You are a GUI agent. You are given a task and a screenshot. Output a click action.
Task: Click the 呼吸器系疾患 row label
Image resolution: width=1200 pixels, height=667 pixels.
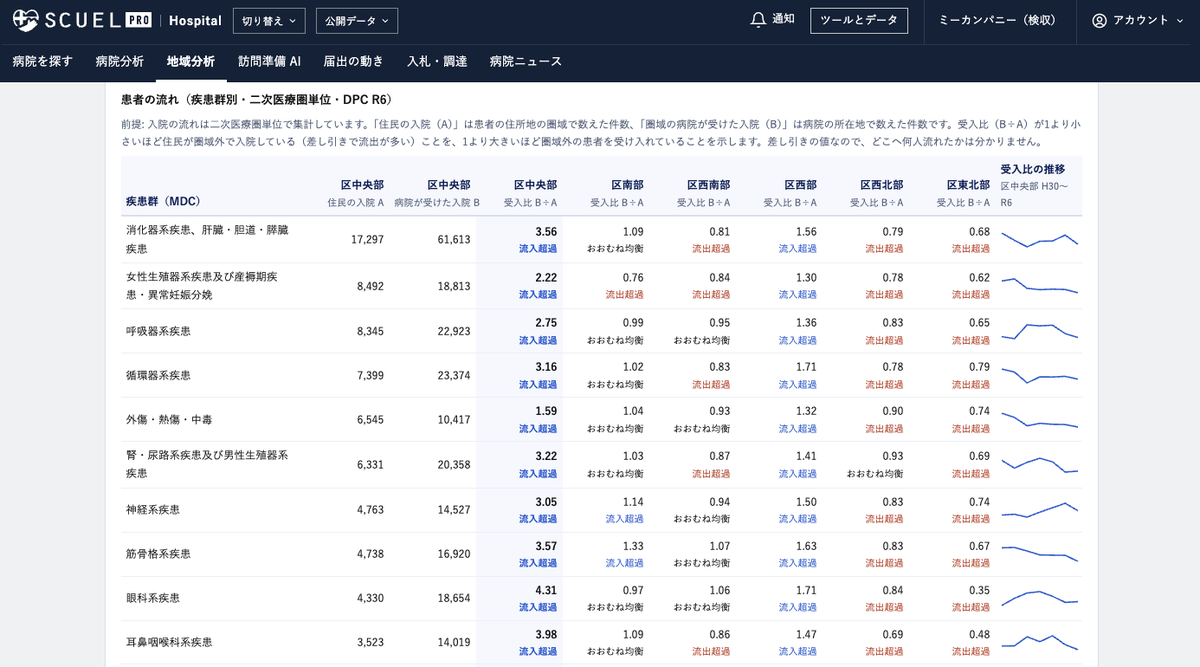[158, 331]
